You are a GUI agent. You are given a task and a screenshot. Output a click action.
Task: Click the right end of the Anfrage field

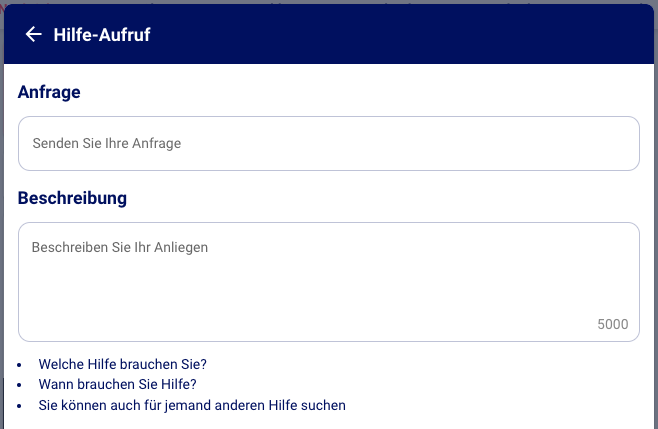[610, 144]
